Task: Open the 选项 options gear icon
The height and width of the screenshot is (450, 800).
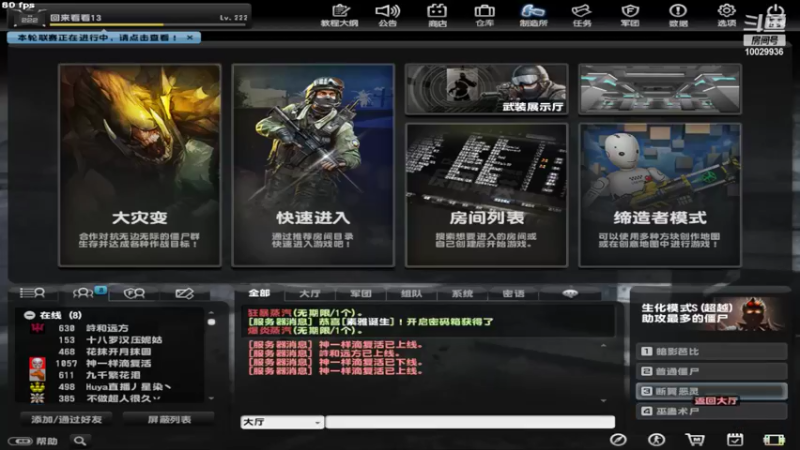Action: point(727,15)
